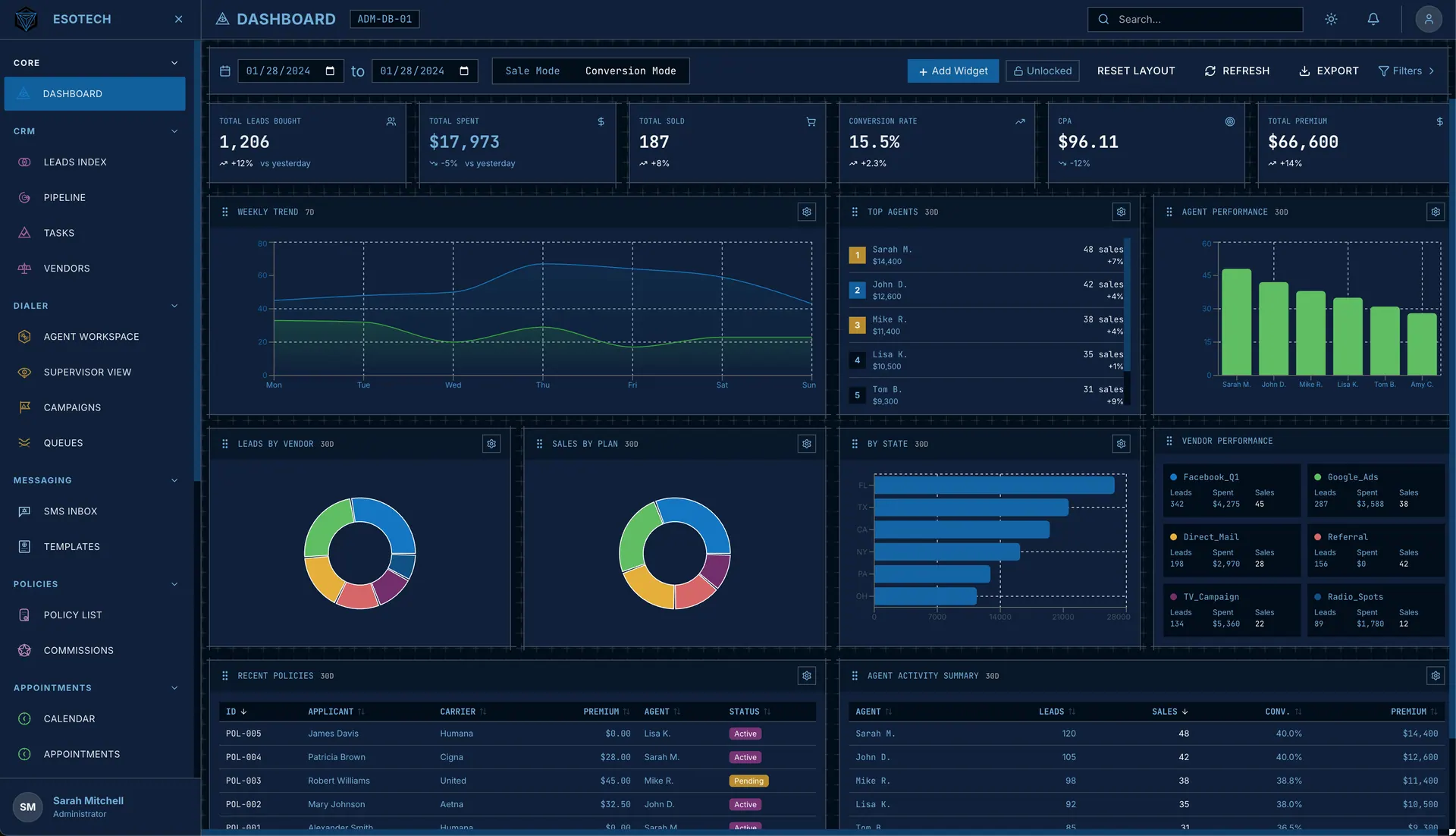This screenshot has height=836, width=1456.
Task: Expand the Filters panel
Action: click(1406, 71)
